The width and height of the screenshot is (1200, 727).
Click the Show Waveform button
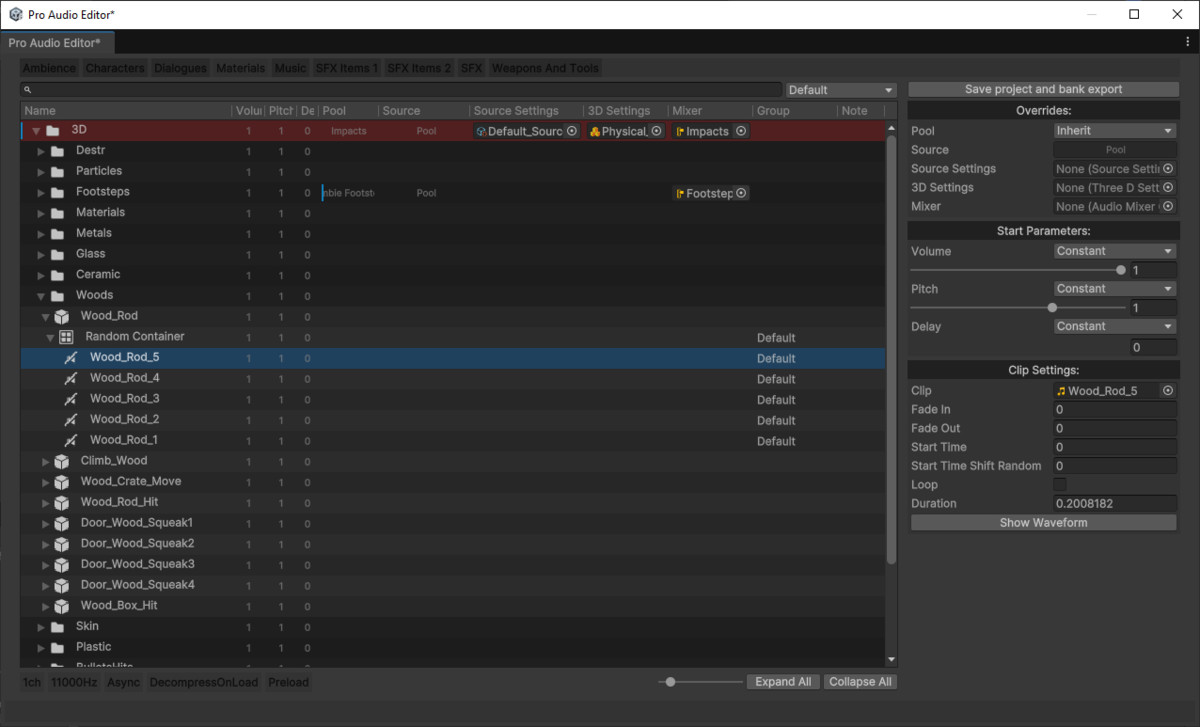tap(1044, 523)
